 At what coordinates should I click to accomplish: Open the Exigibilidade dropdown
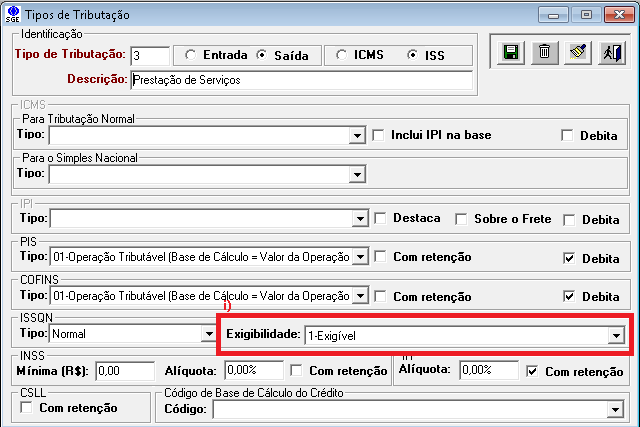tap(615, 336)
